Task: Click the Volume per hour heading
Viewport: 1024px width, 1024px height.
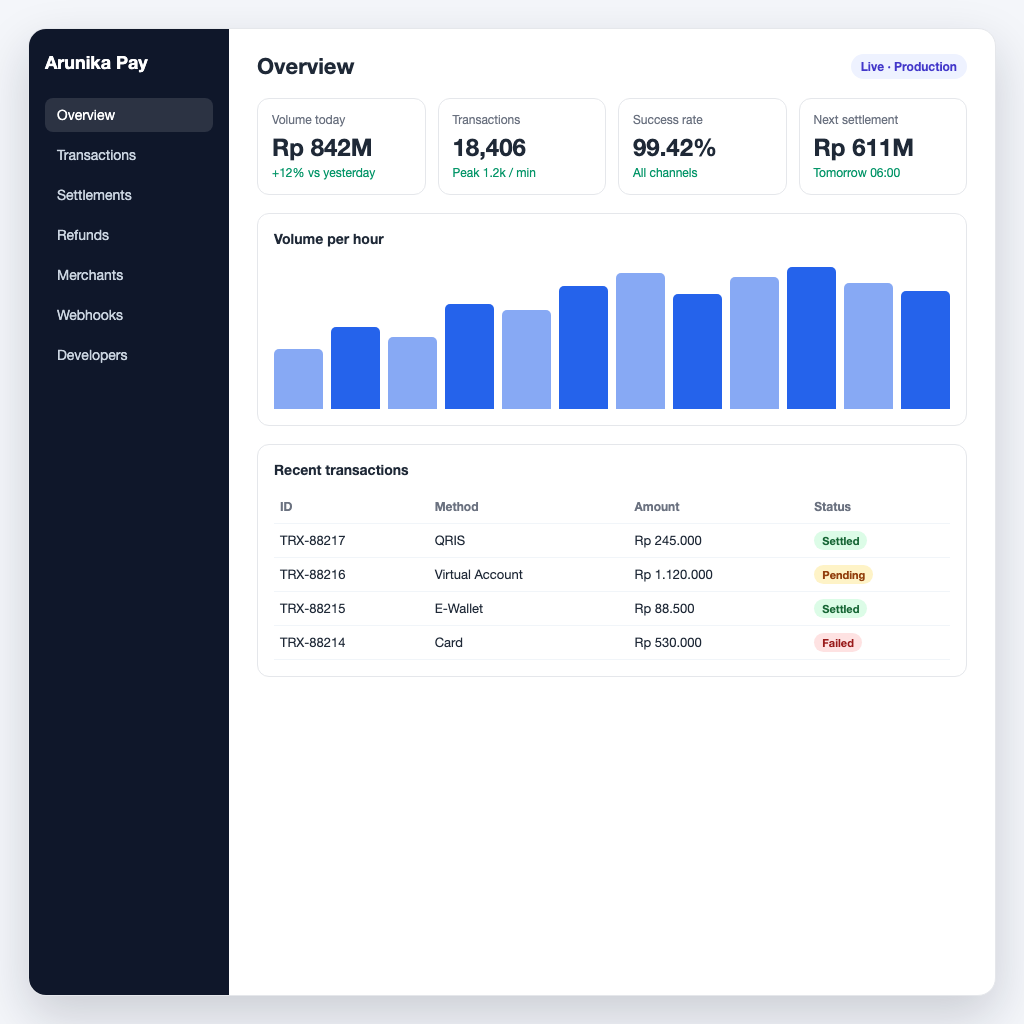Action: (x=328, y=239)
